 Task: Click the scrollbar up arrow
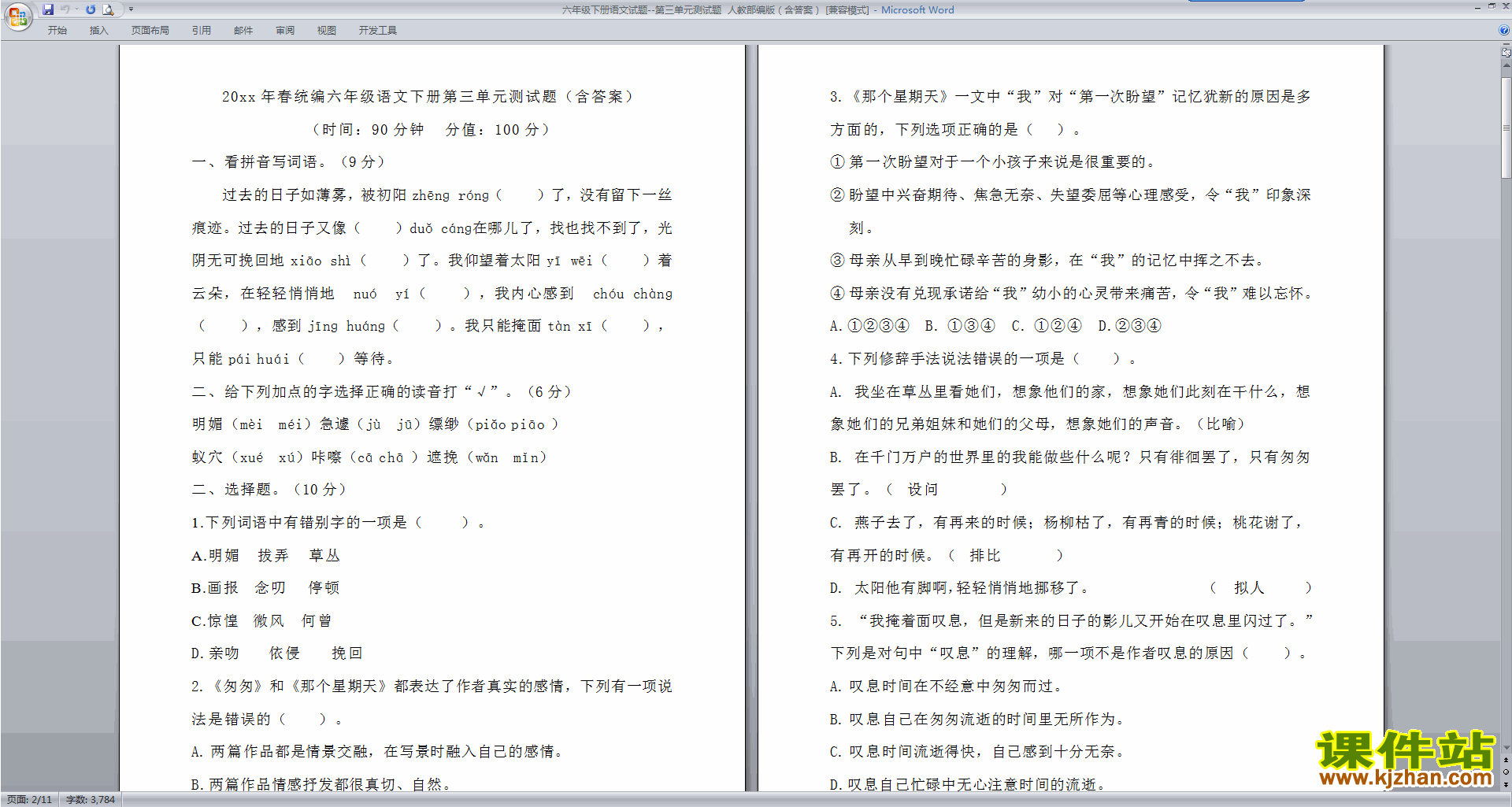1506,65
